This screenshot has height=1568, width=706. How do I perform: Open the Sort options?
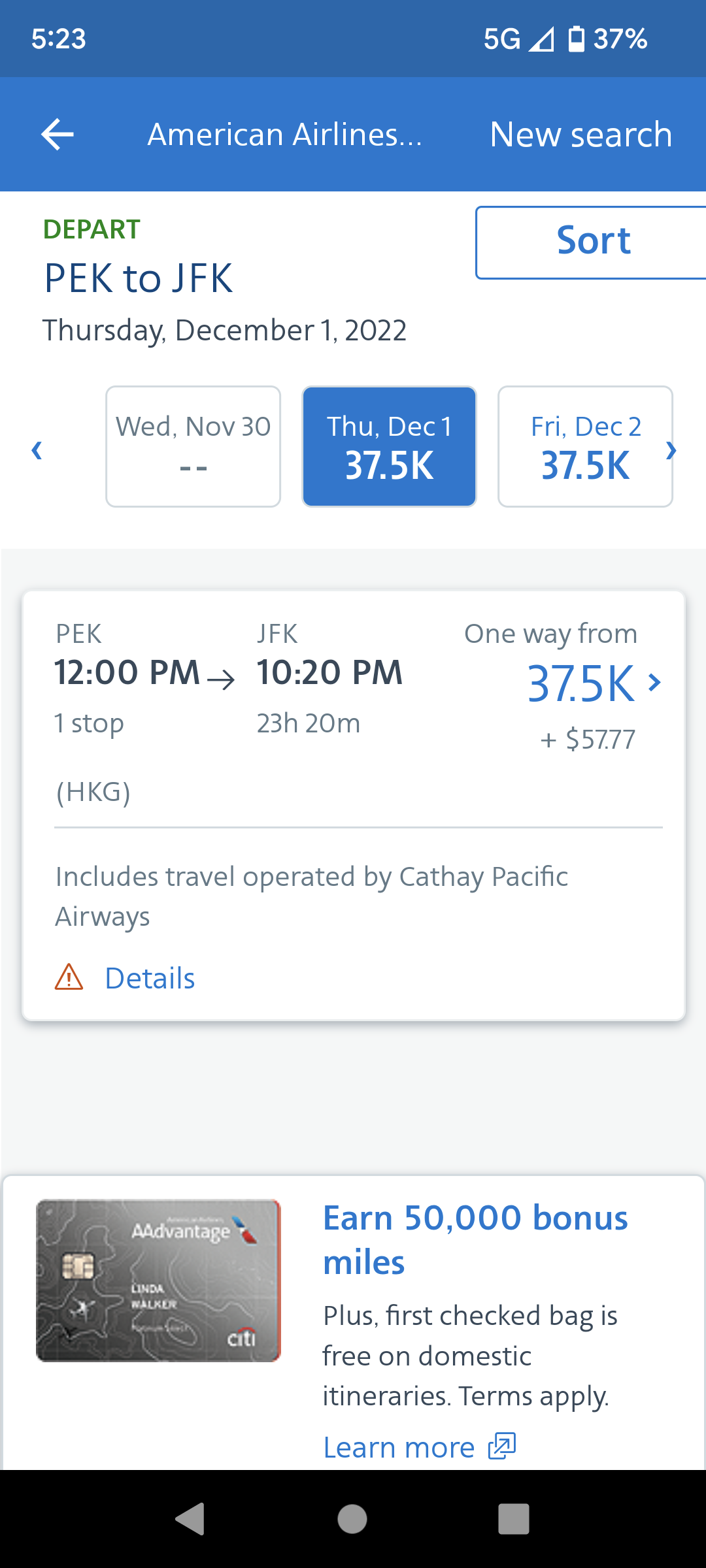click(x=592, y=242)
